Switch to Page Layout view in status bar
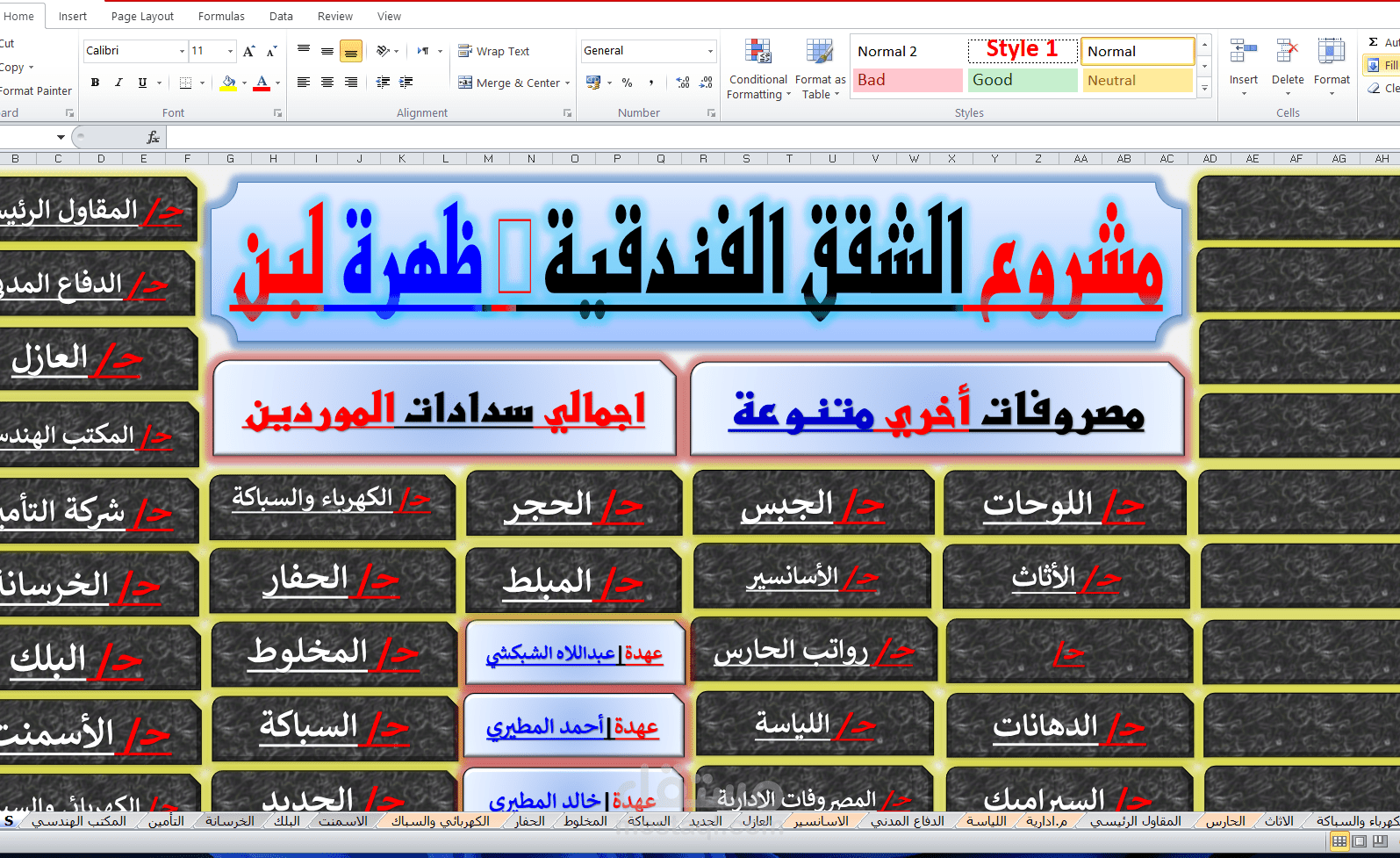This screenshot has height=858, width=1400. pos(1359,841)
